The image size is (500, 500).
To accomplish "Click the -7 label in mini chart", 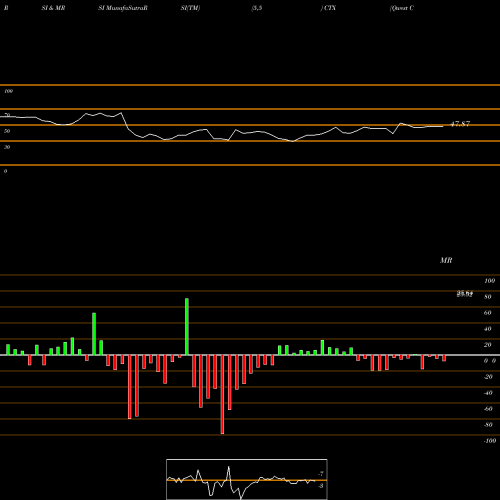I will 321,474.
